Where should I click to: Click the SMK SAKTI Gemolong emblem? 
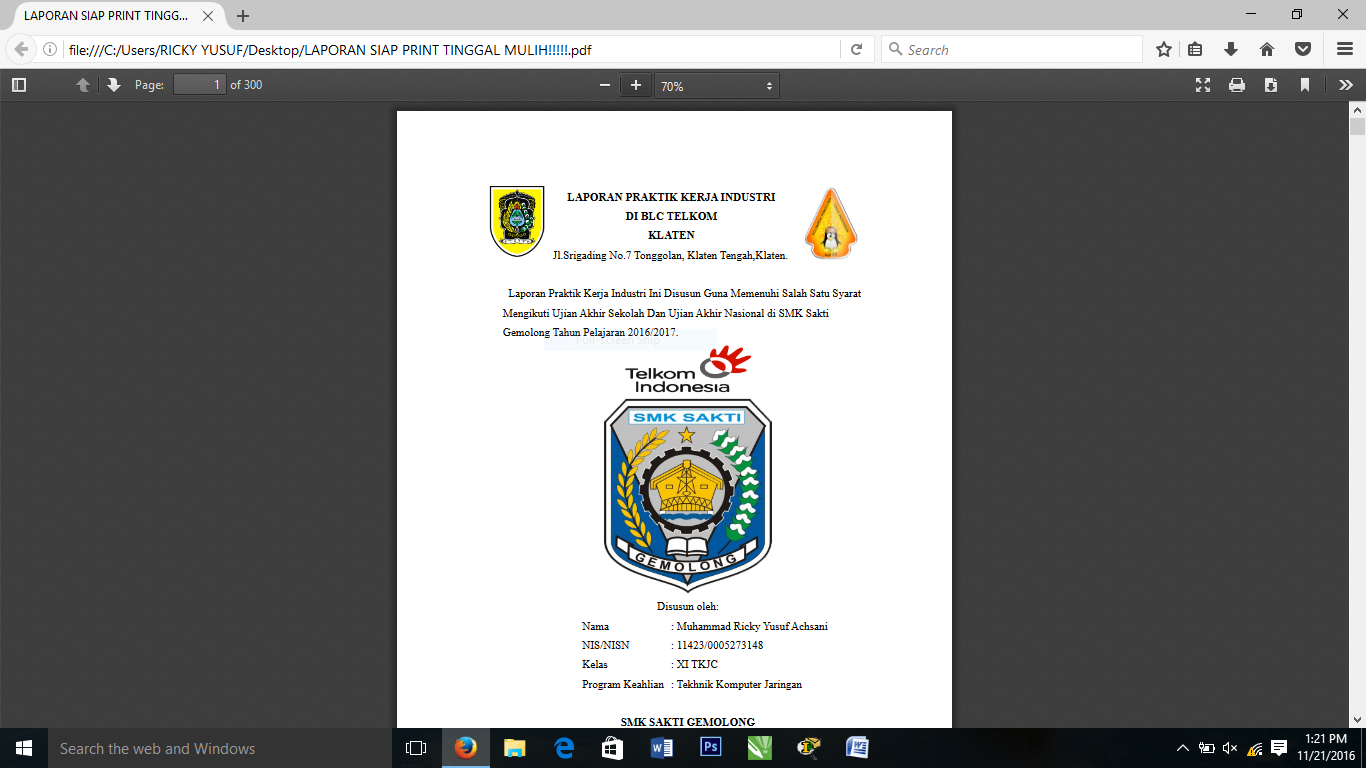pos(688,496)
